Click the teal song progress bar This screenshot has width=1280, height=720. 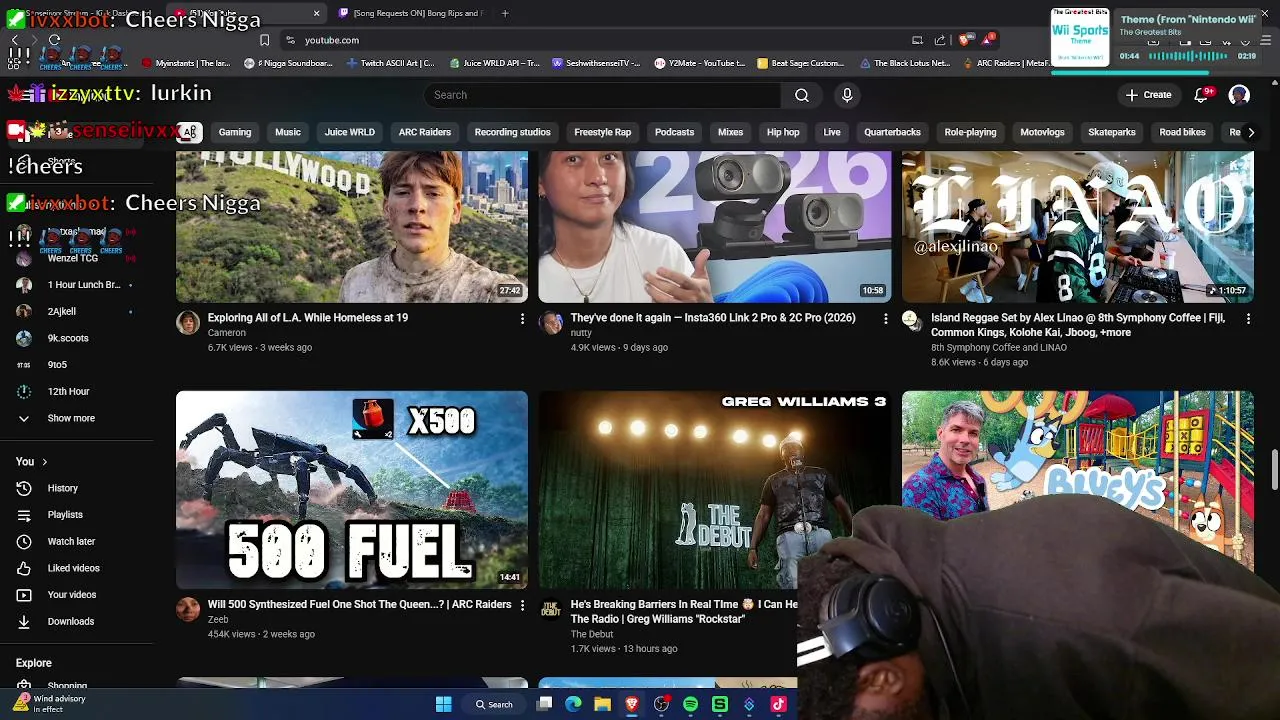point(1130,72)
